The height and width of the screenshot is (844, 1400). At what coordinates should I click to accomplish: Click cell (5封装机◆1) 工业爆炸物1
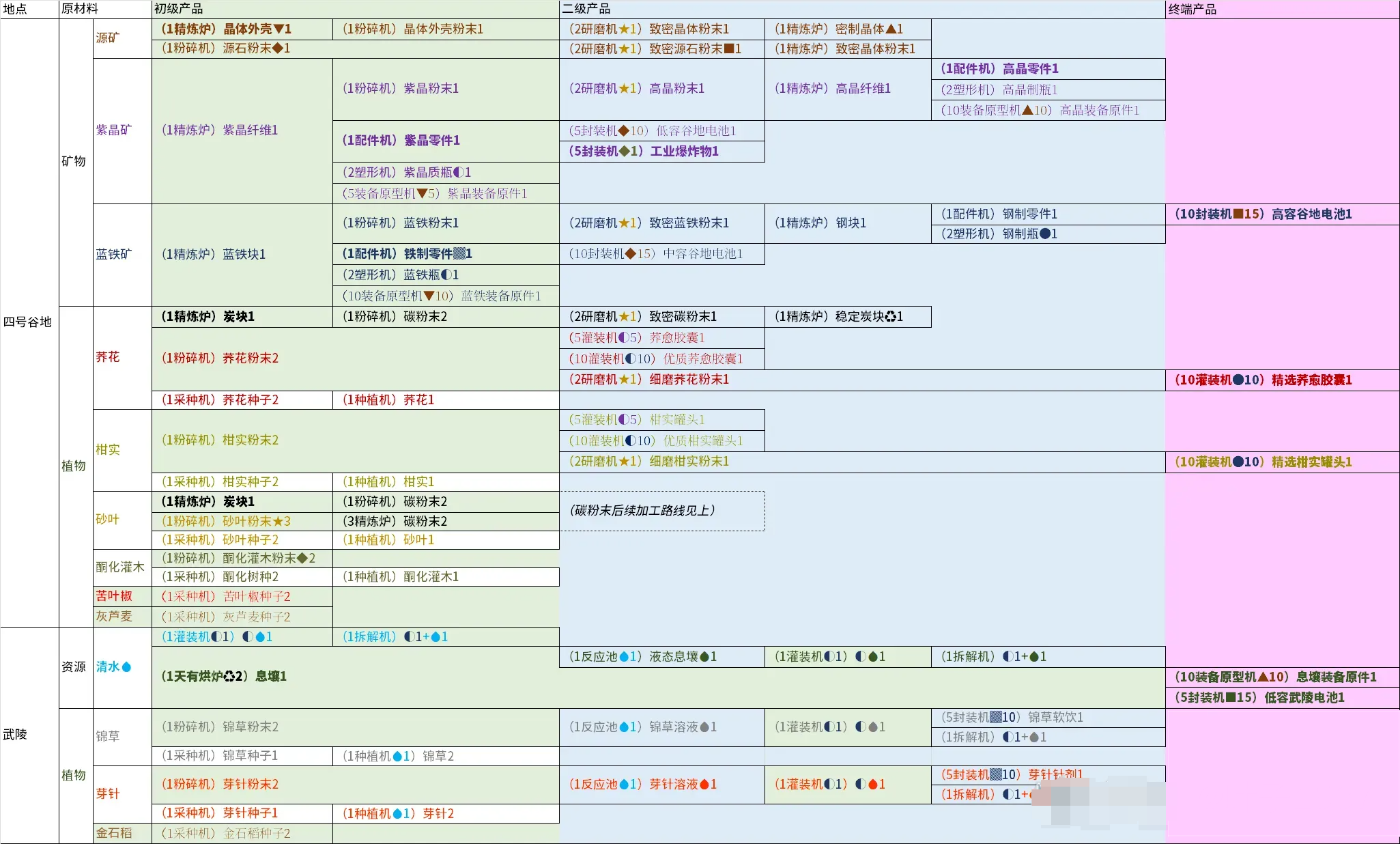662,152
